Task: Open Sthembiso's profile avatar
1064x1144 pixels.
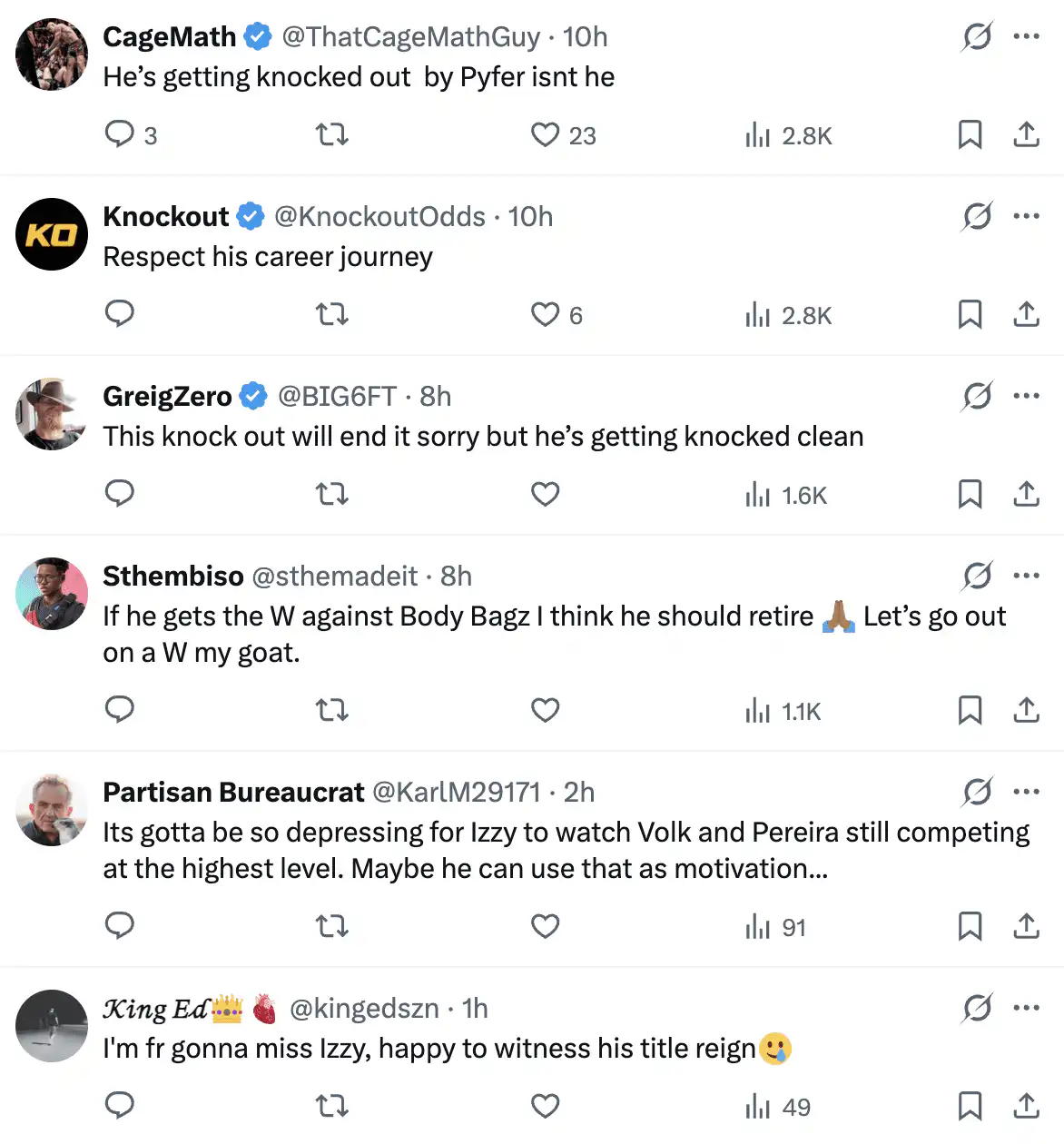Action: point(52,594)
